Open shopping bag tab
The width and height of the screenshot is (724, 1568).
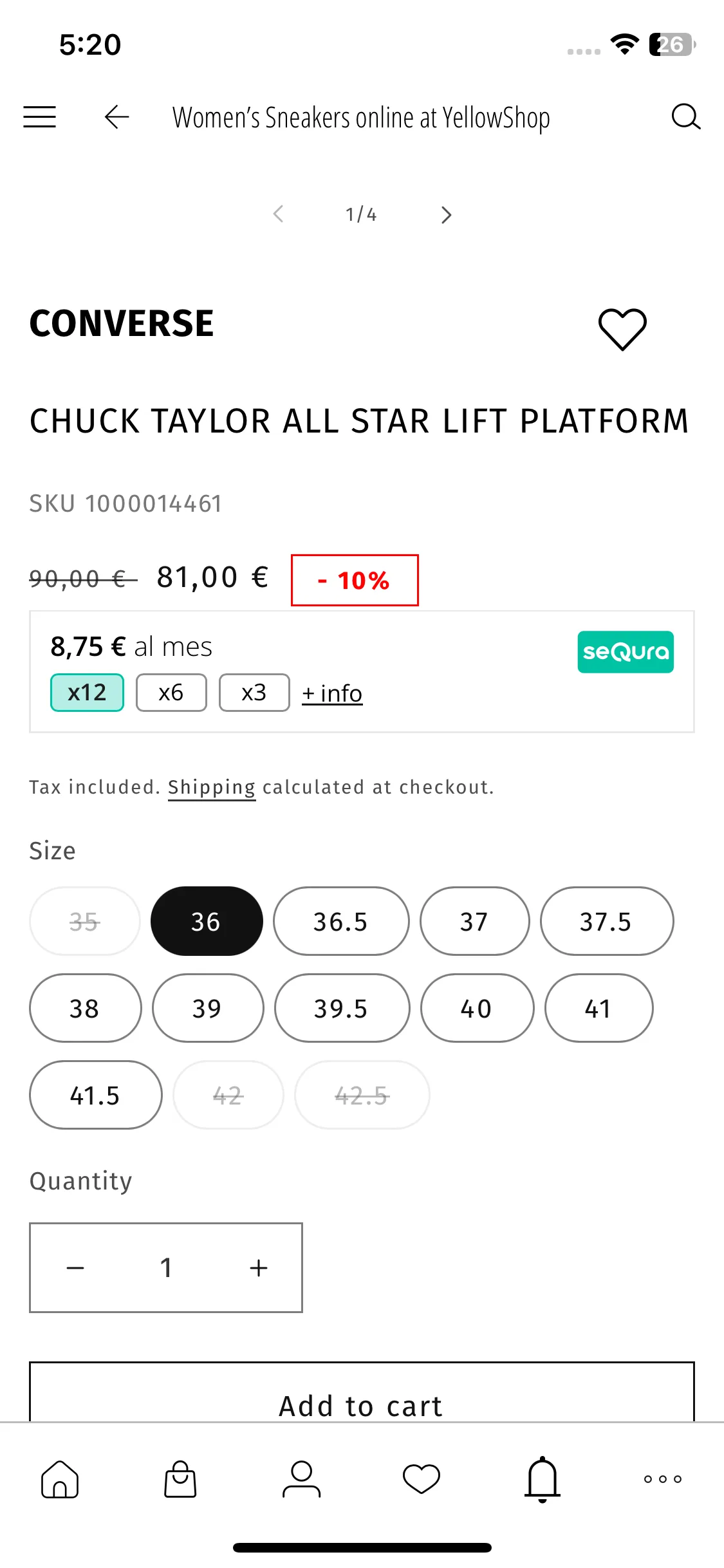180,1479
